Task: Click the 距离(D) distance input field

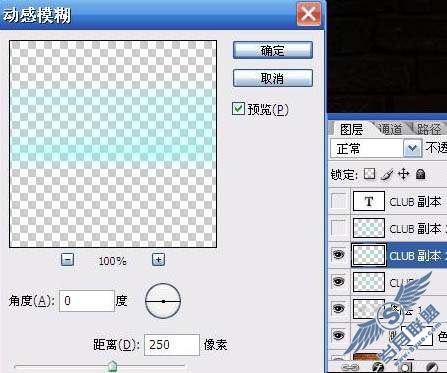Action: [x=172, y=345]
